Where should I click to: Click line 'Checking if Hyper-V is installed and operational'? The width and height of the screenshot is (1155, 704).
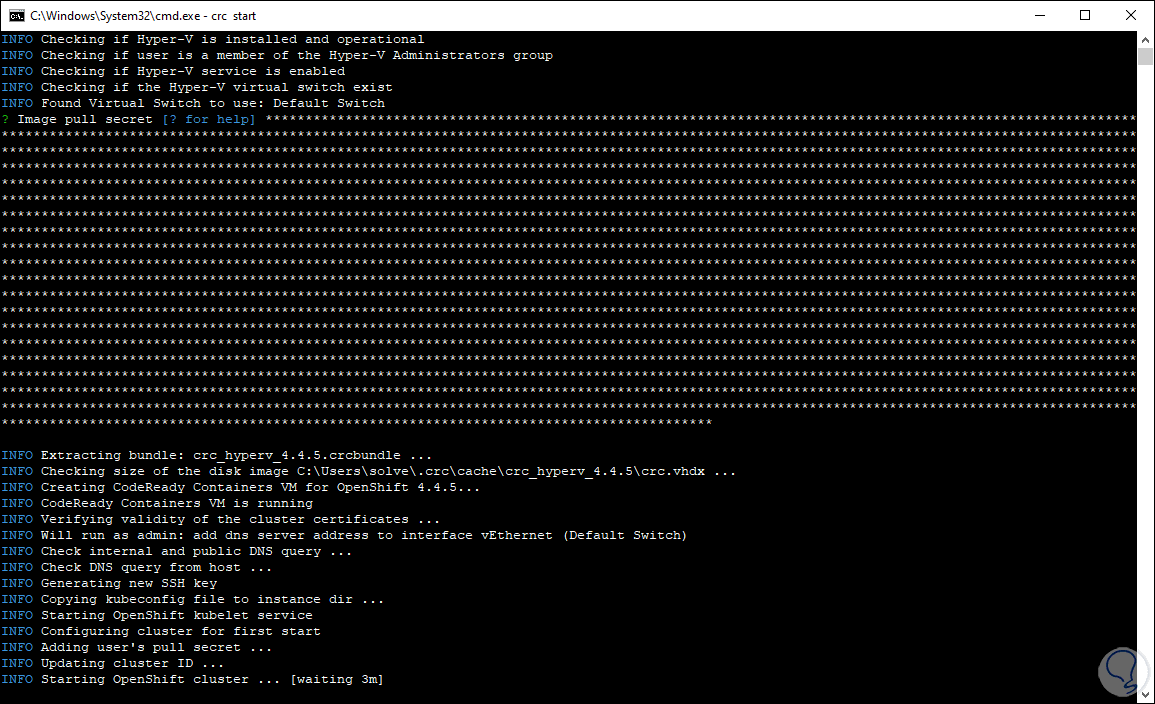(213, 39)
